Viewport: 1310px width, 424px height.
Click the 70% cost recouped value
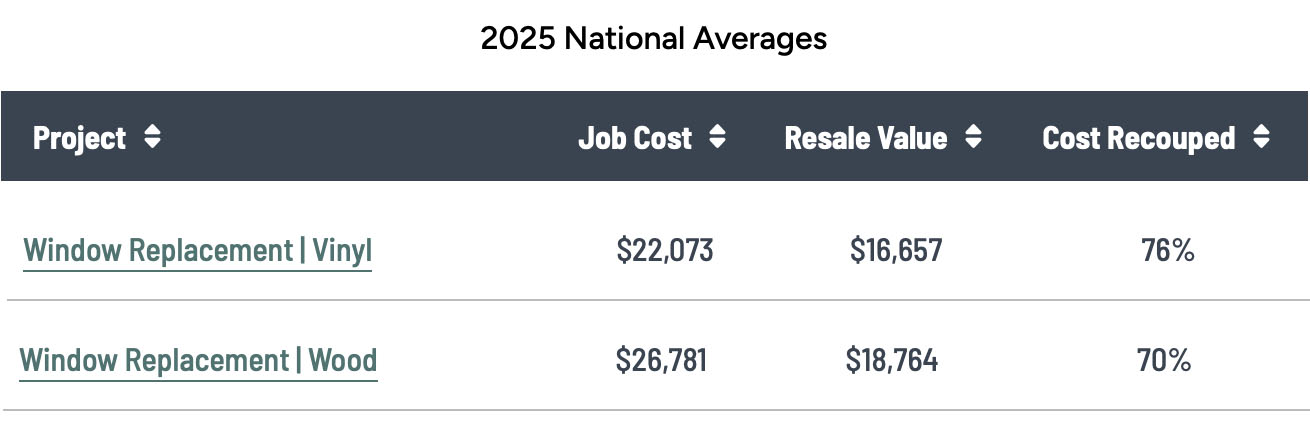click(1164, 360)
